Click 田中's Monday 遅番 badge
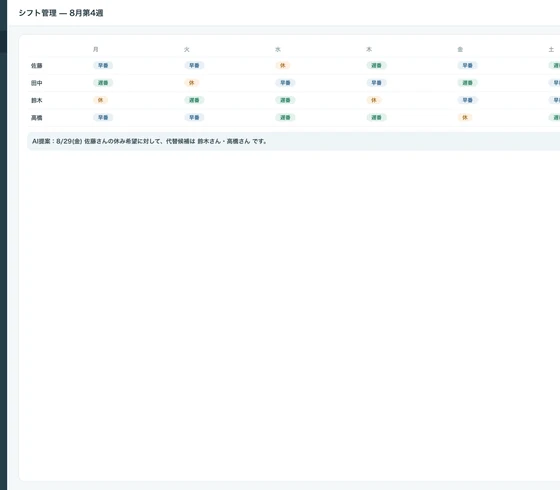Image resolution: width=560 pixels, height=490 pixels. point(103,83)
